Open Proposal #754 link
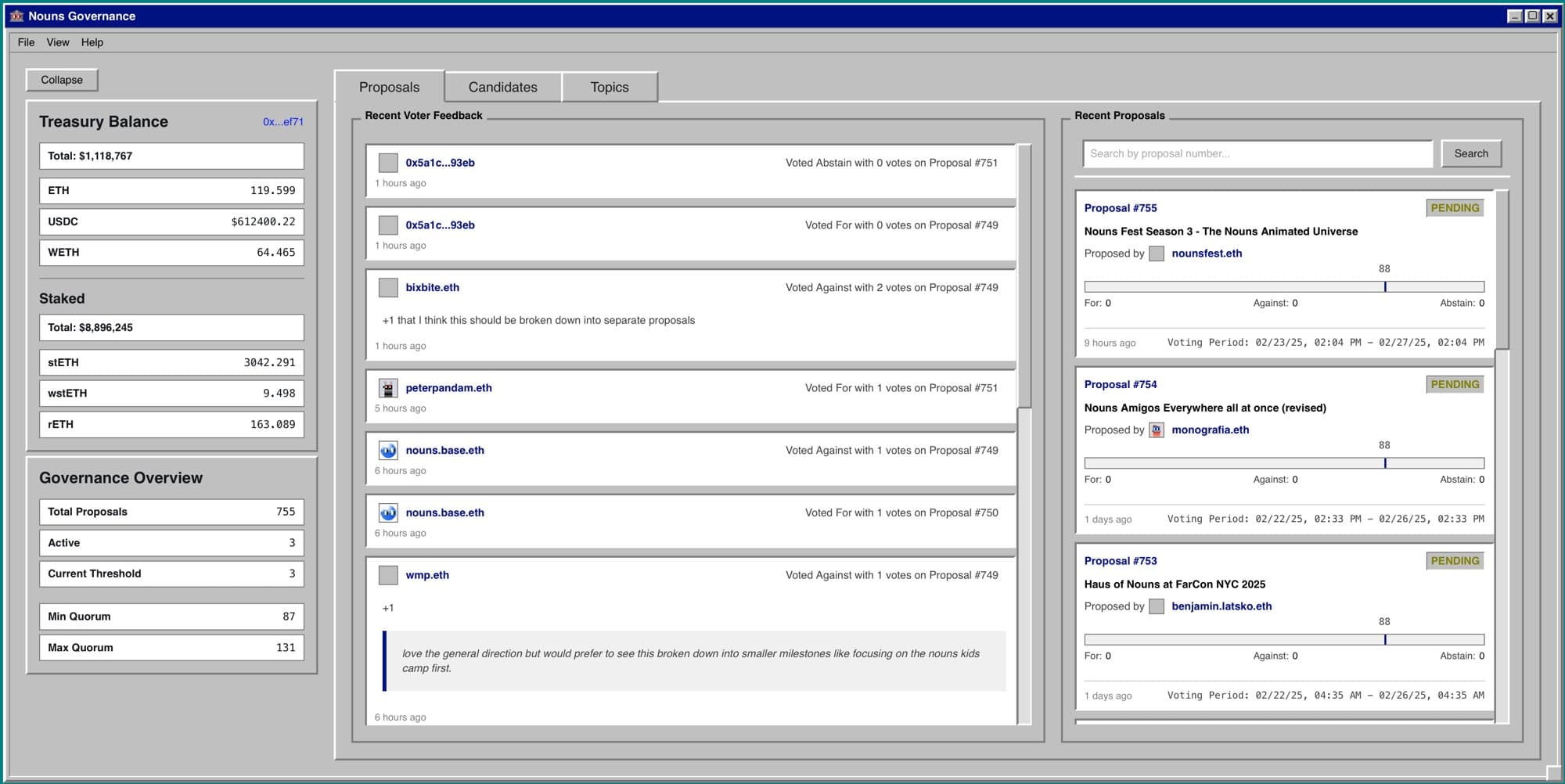The width and height of the screenshot is (1565, 784). [1121, 384]
